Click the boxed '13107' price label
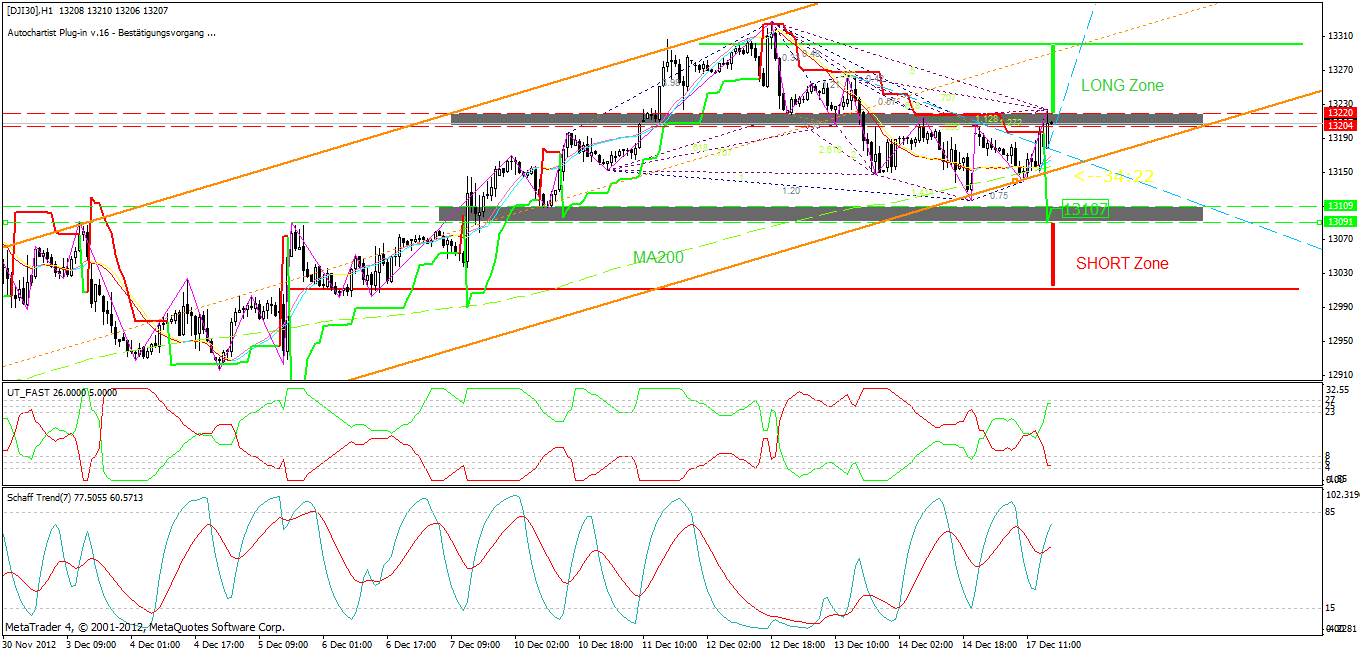 (x=1085, y=210)
